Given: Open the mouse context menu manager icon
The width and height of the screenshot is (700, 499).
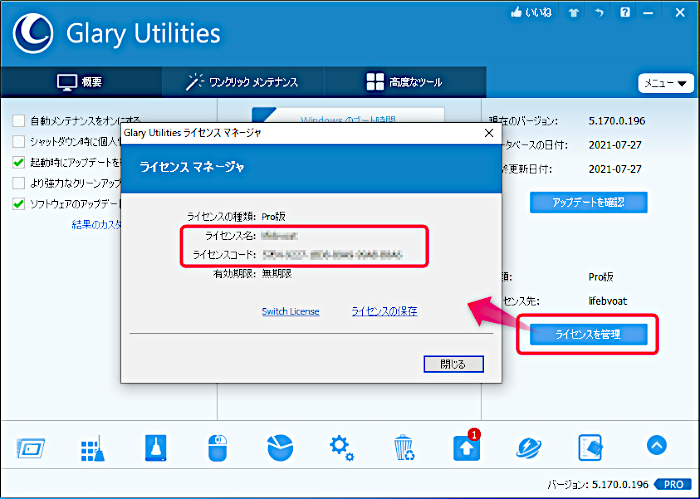Looking at the screenshot, I should 218,448.
